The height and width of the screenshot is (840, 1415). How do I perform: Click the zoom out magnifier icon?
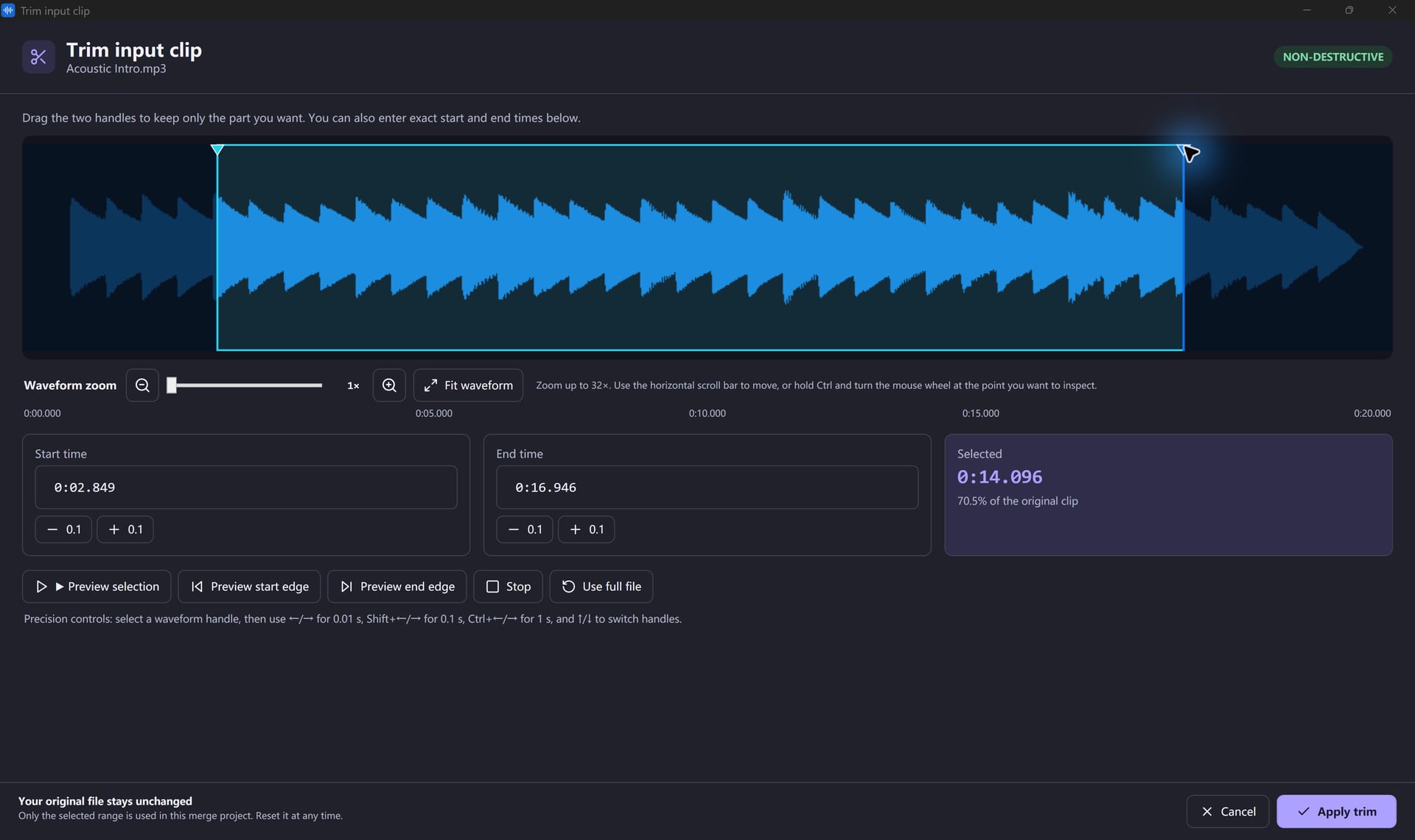(x=142, y=385)
